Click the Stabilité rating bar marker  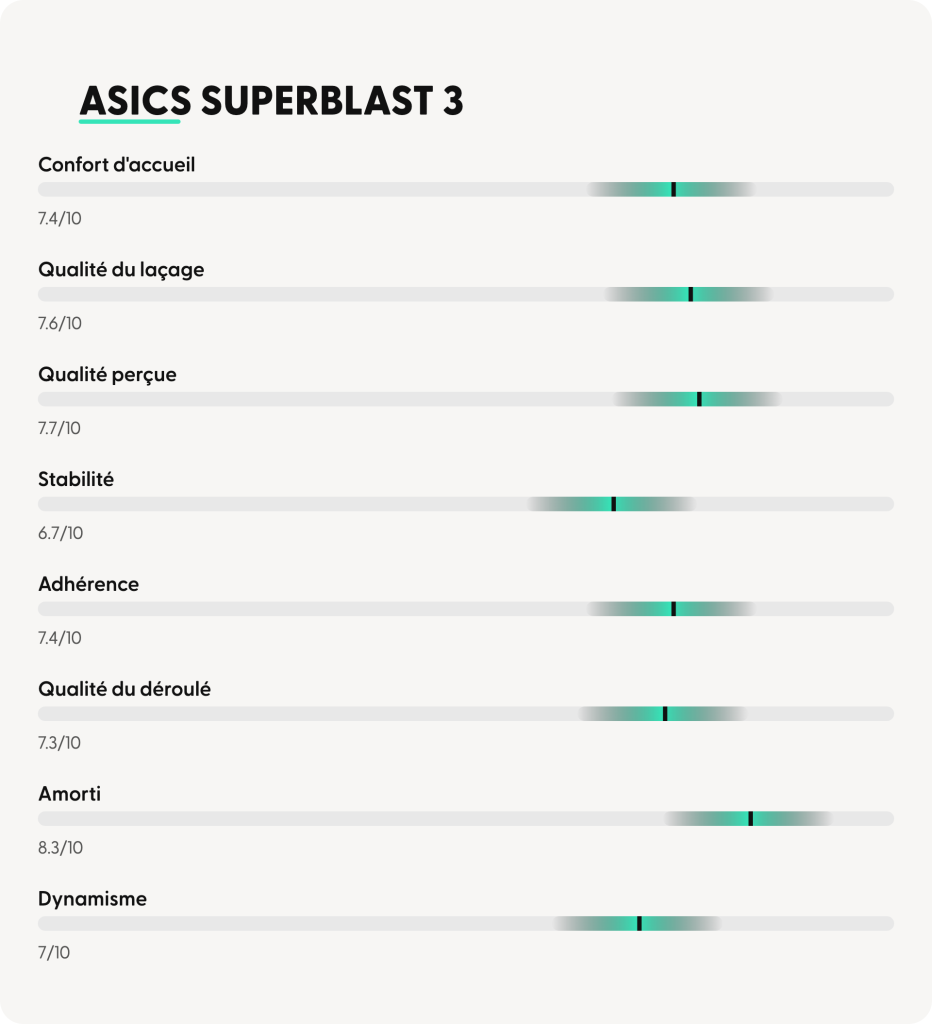[x=613, y=504]
